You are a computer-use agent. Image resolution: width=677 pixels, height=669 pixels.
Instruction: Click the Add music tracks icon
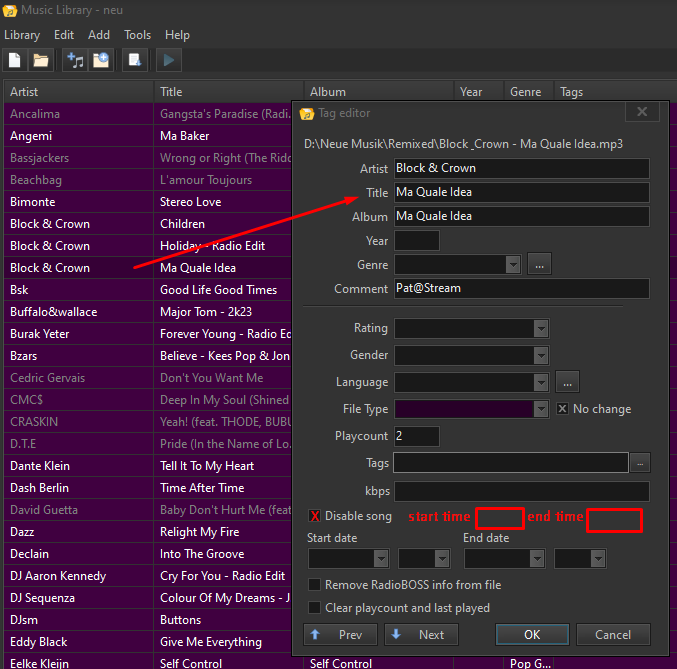click(75, 60)
